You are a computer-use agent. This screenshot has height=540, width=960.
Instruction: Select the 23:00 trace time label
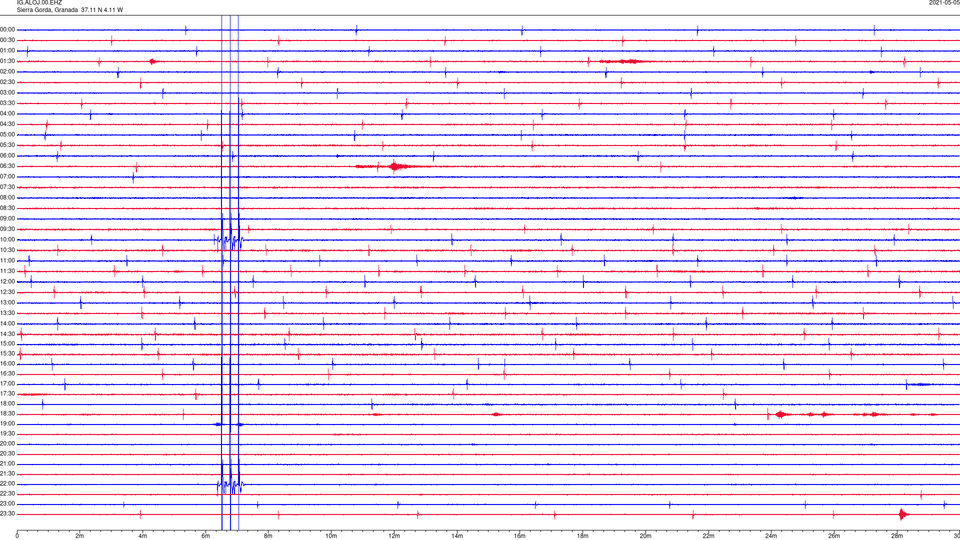tap(8, 504)
